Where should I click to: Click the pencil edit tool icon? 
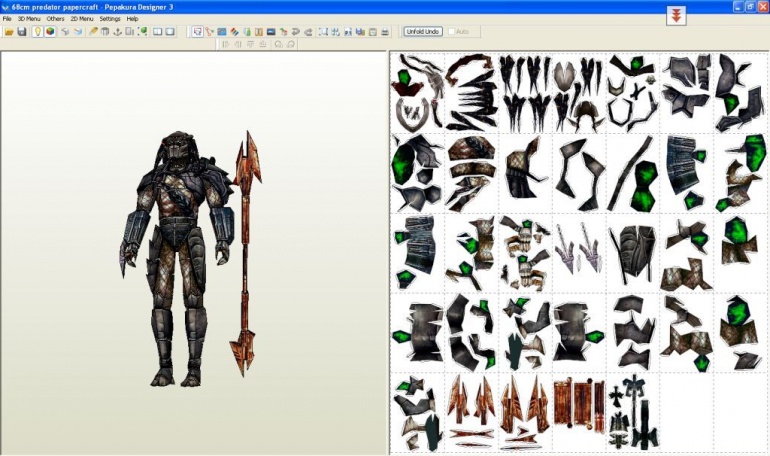(93, 32)
